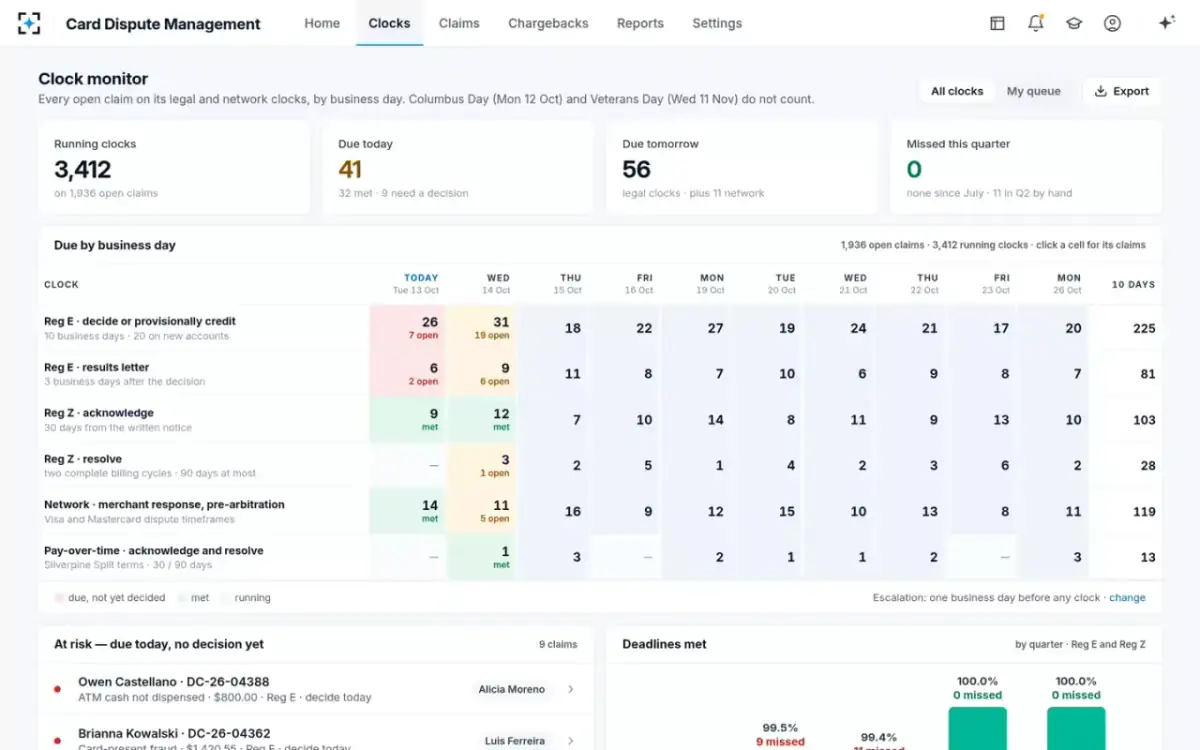Open the user profile icon
This screenshot has height=750, width=1200.
1112,23
